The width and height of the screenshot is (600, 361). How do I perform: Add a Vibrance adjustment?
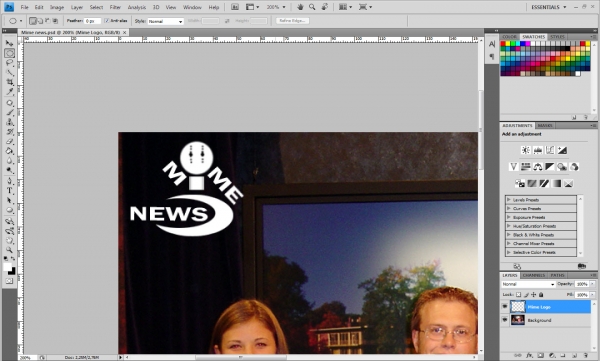tap(514, 167)
